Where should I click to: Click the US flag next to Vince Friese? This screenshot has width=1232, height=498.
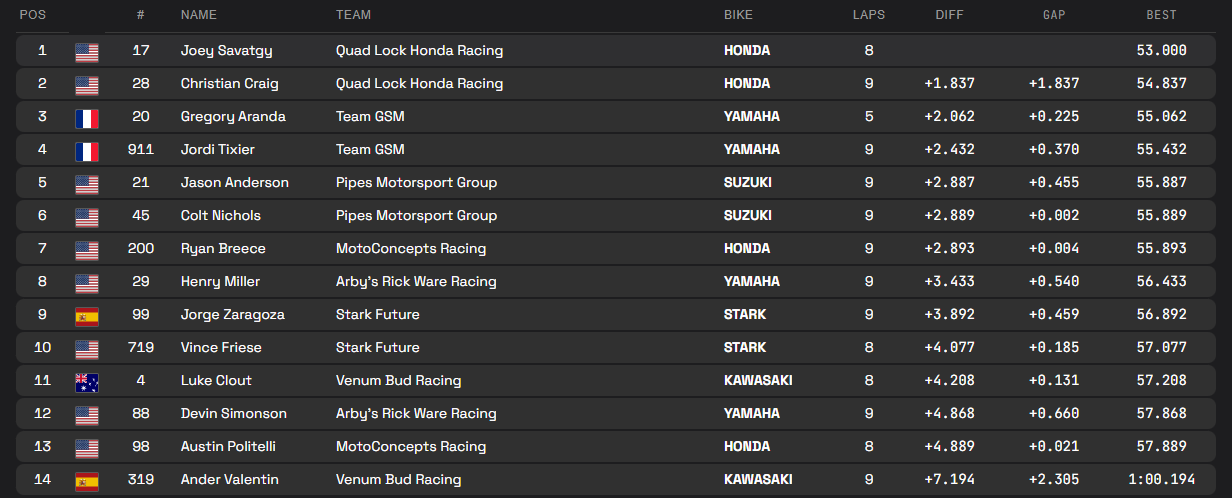87,348
